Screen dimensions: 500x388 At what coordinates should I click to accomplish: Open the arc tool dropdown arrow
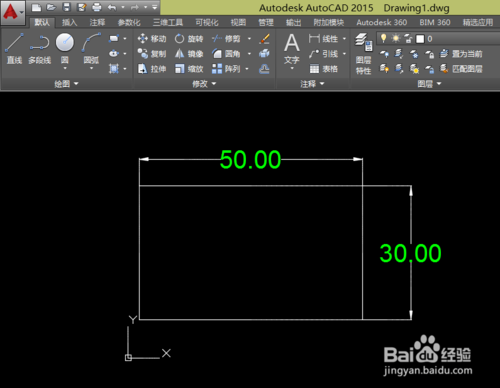(x=92, y=68)
